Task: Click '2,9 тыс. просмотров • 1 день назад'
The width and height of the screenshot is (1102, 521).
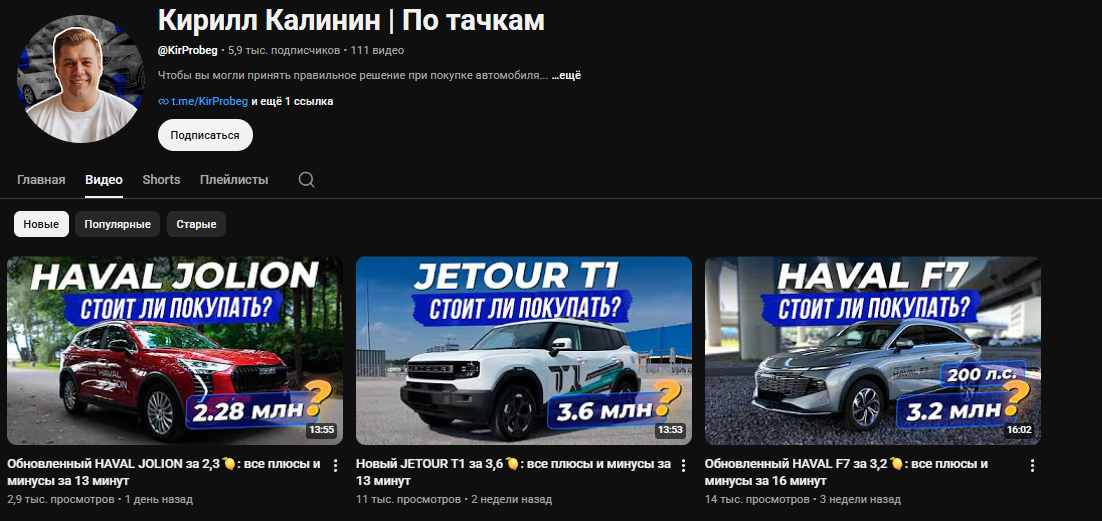Action: pos(100,499)
